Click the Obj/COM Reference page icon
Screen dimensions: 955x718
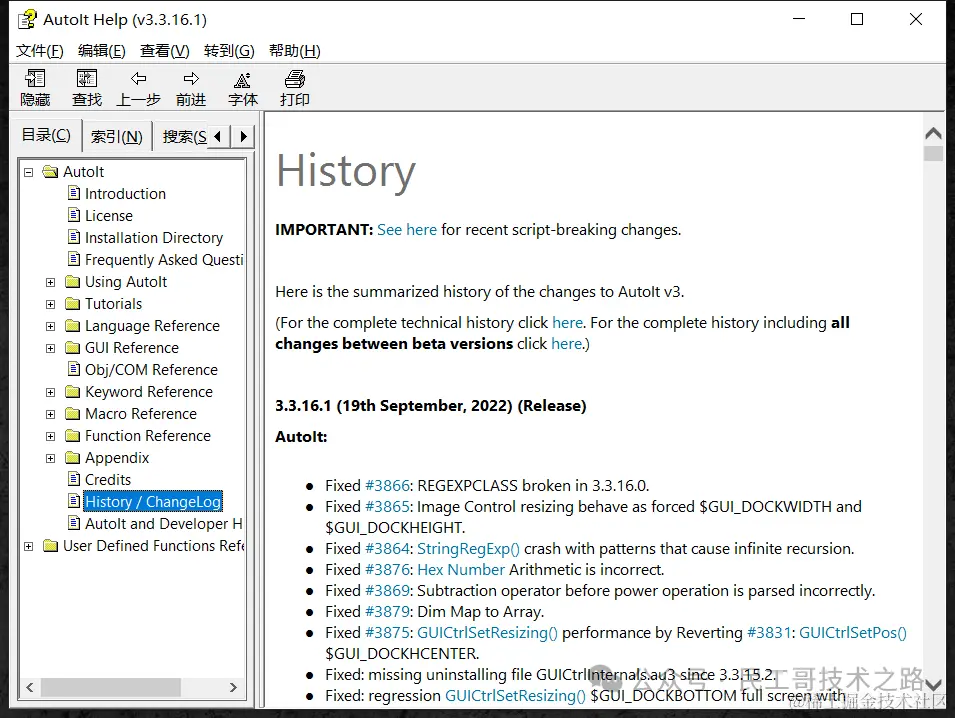click(x=74, y=369)
